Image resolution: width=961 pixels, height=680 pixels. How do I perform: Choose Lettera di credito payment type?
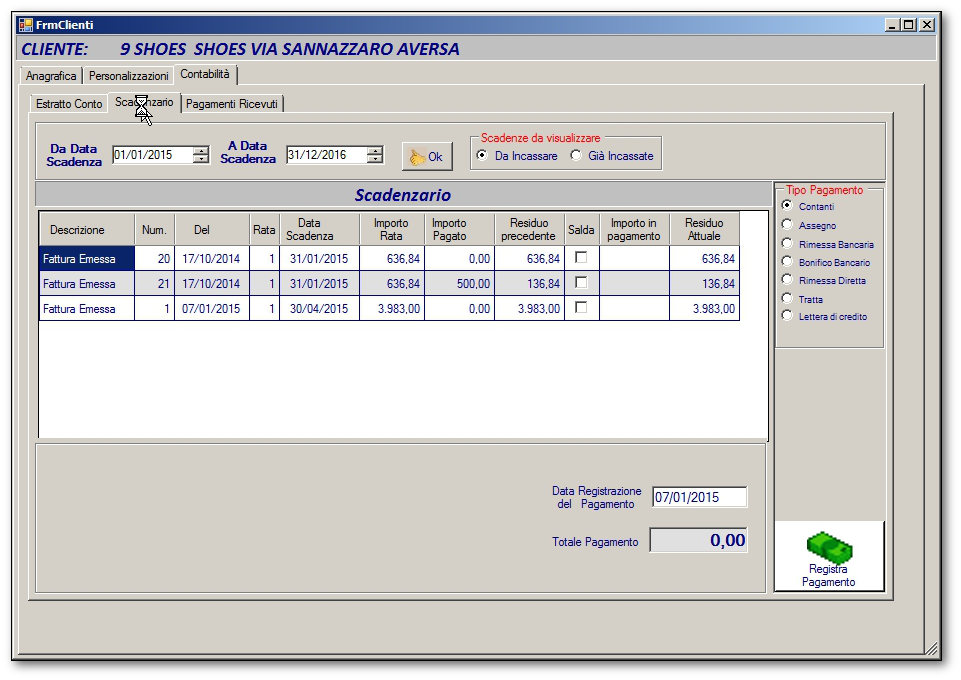[787, 316]
